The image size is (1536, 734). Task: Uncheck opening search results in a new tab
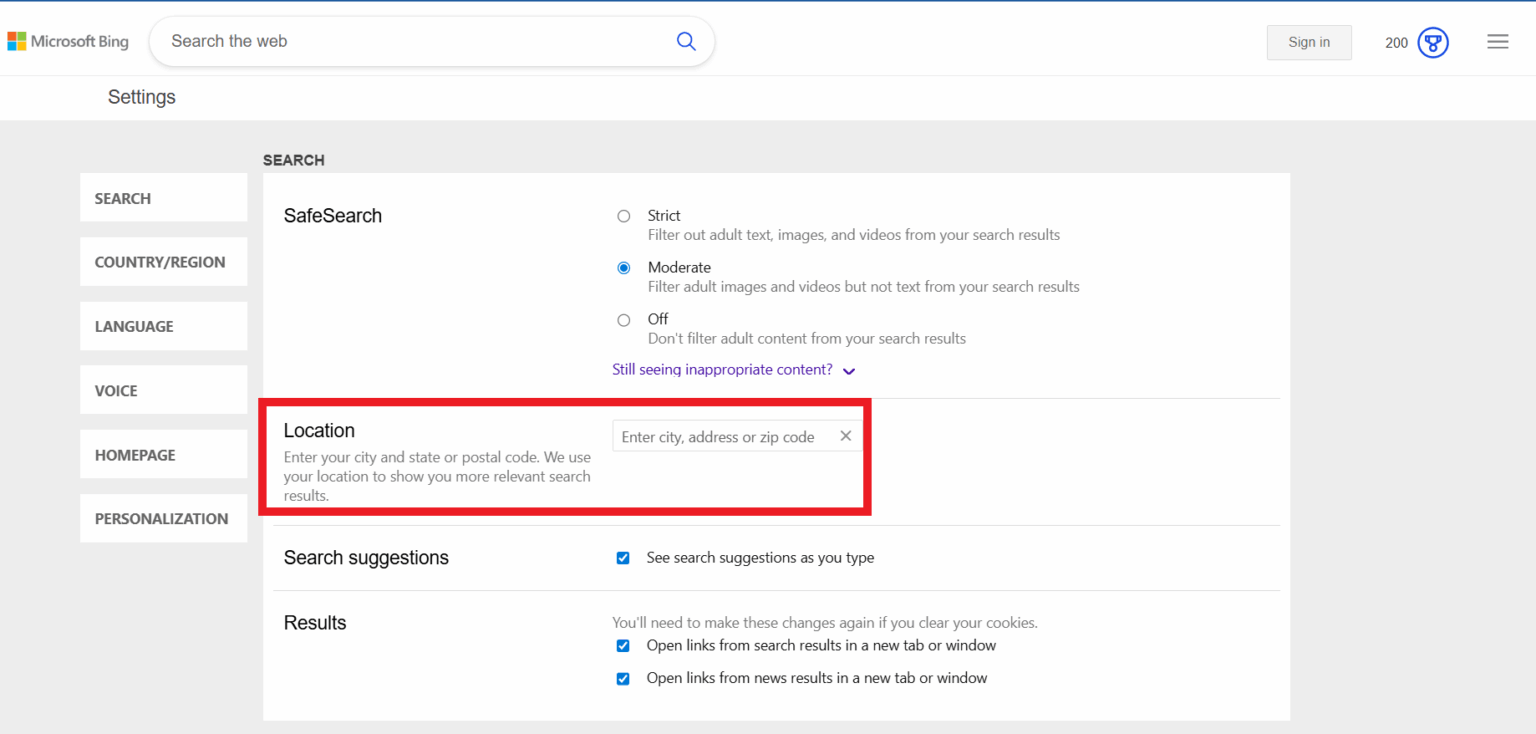(623, 645)
